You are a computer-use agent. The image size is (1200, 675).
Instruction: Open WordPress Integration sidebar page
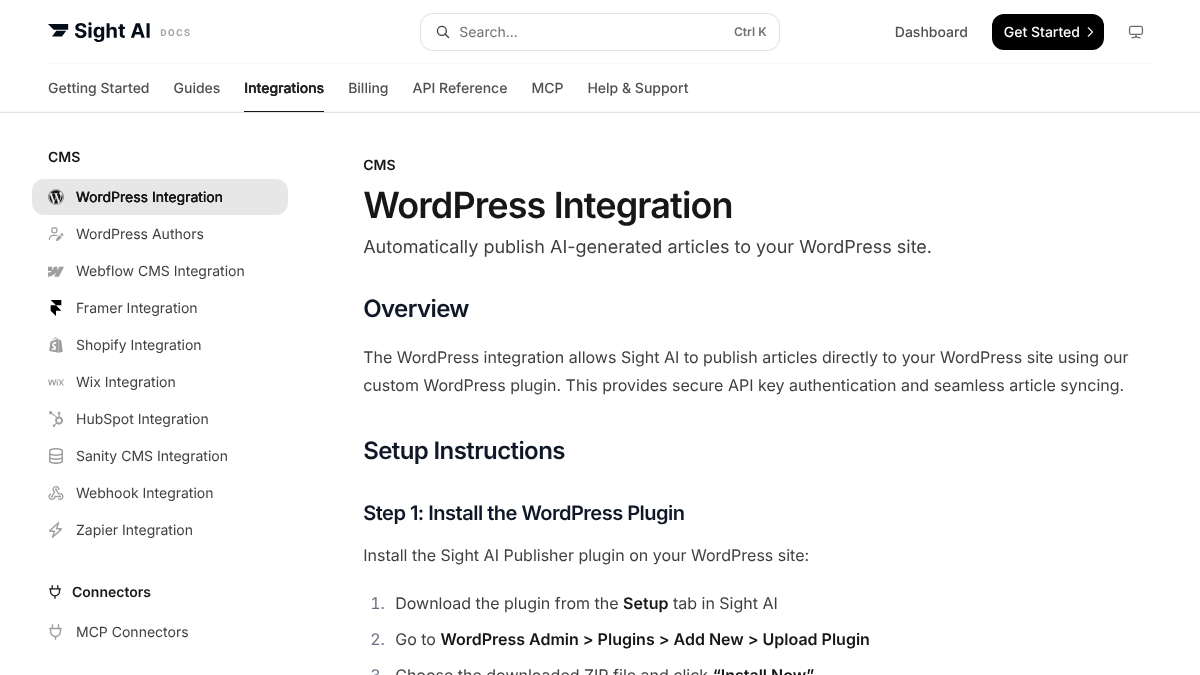[x=160, y=197]
